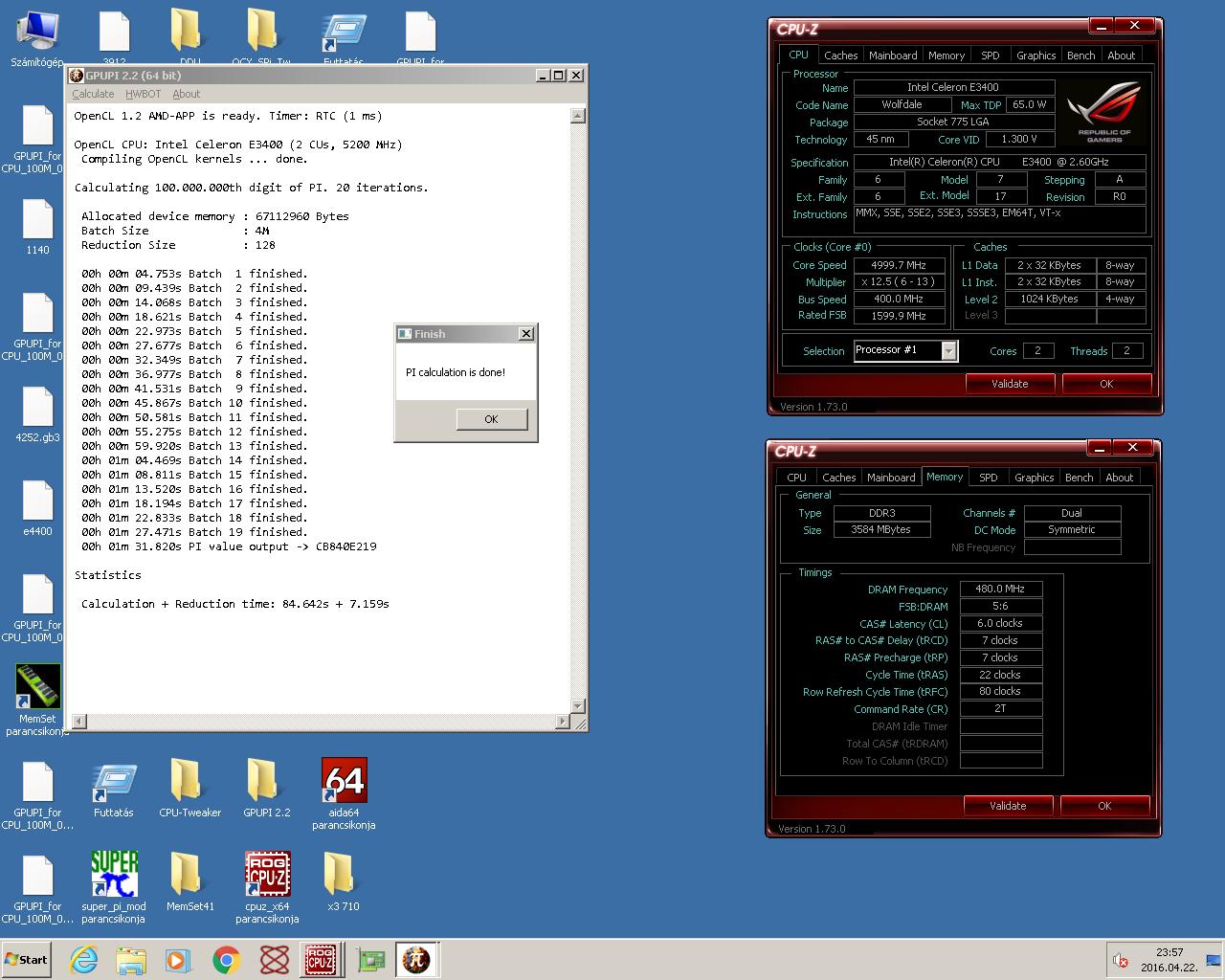
Task: Open the Számítógép desktop icon
Action: [37, 38]
